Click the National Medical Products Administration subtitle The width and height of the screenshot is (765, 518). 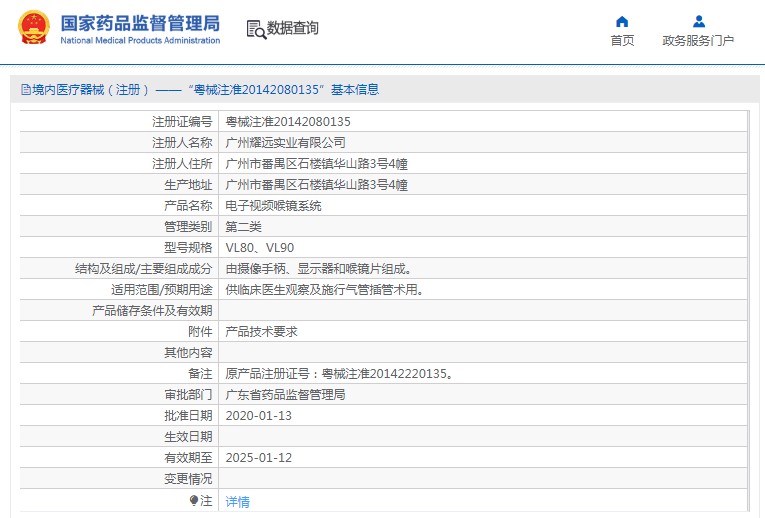[140, 41]
